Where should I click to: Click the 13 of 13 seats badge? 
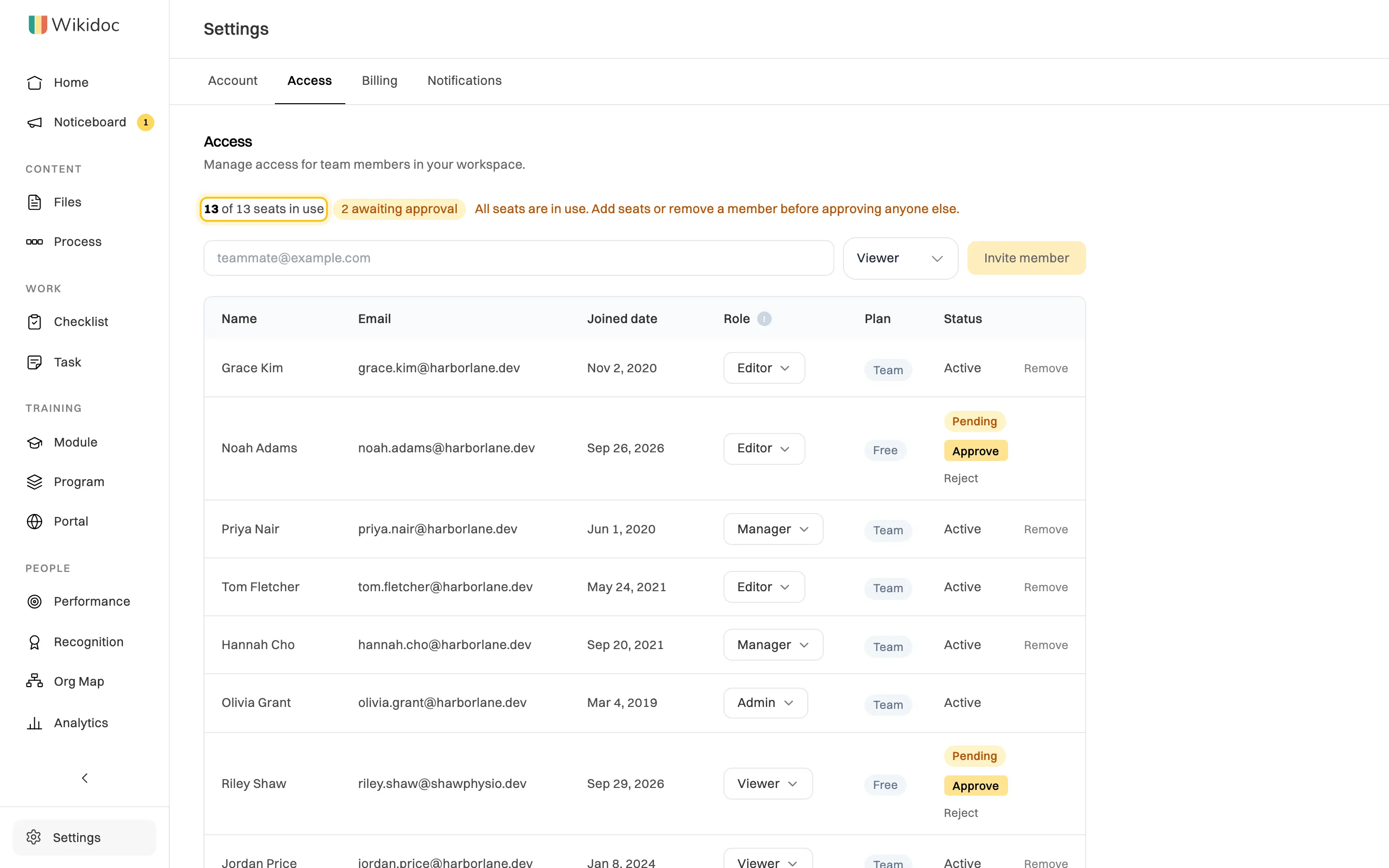click(x=263, y=209)
